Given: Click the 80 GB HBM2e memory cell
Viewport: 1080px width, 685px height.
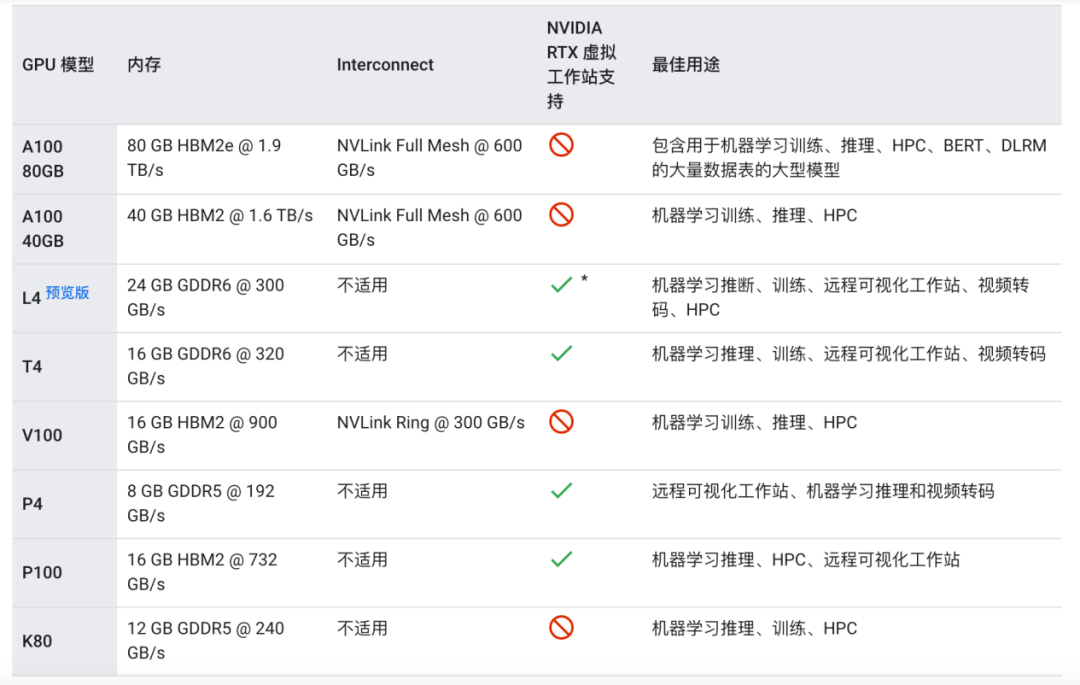Looking at the screenshot, I should click(204, 158).
